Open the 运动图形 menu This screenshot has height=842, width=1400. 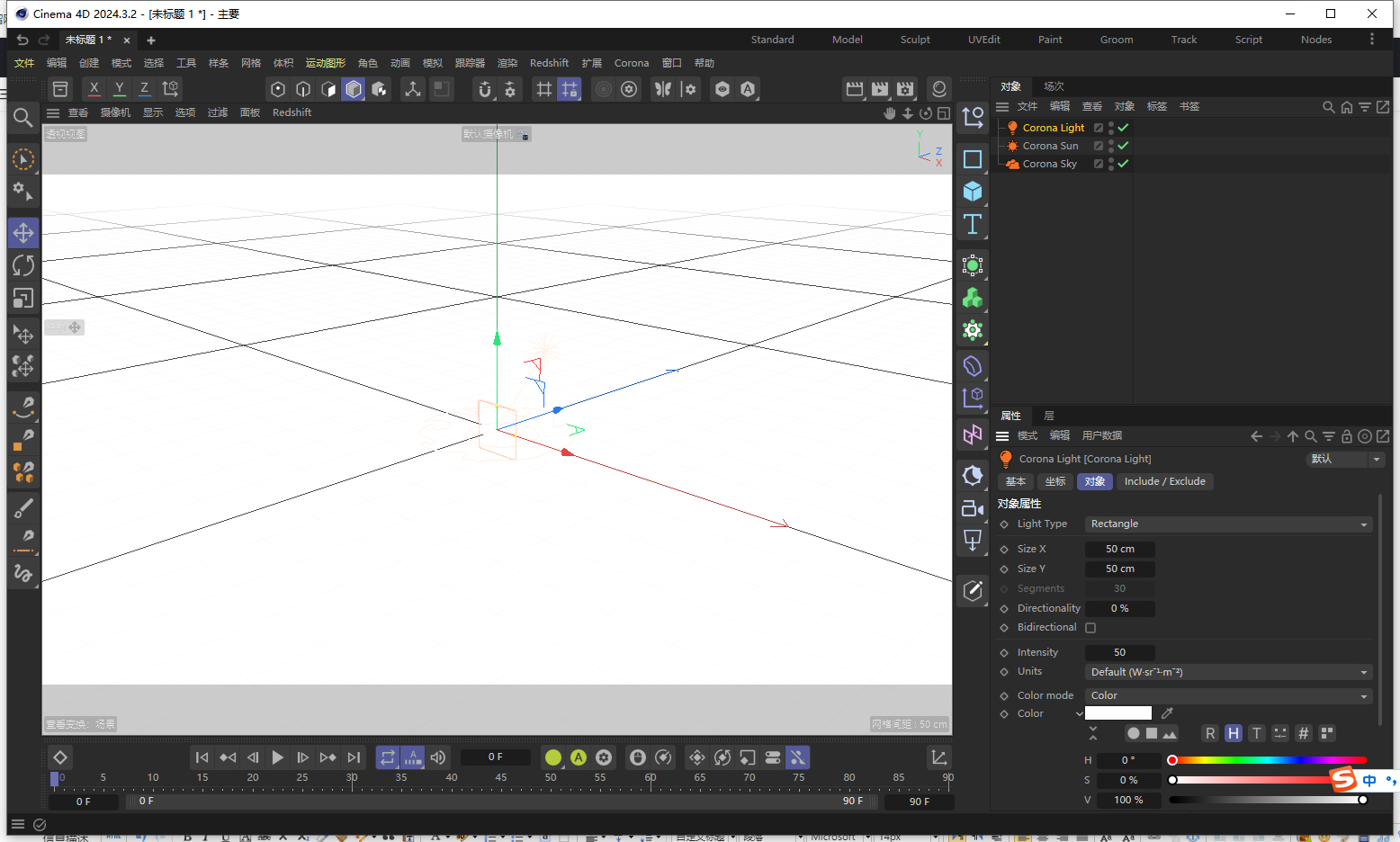pos(326,63)
